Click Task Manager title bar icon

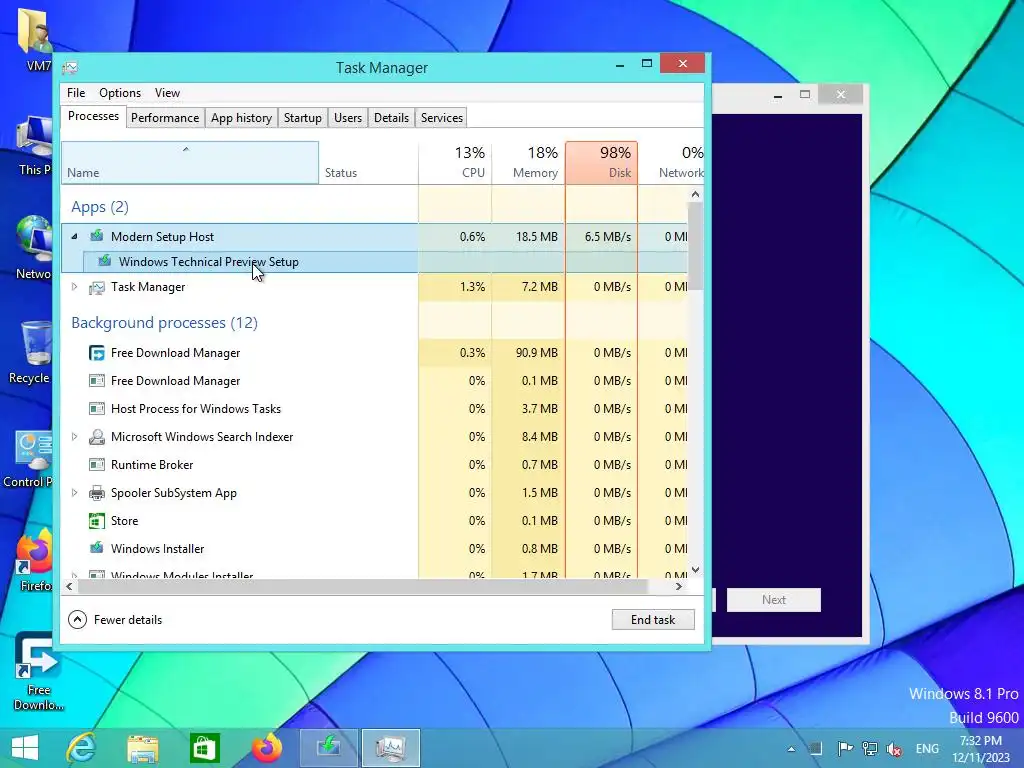coord(71,67)
